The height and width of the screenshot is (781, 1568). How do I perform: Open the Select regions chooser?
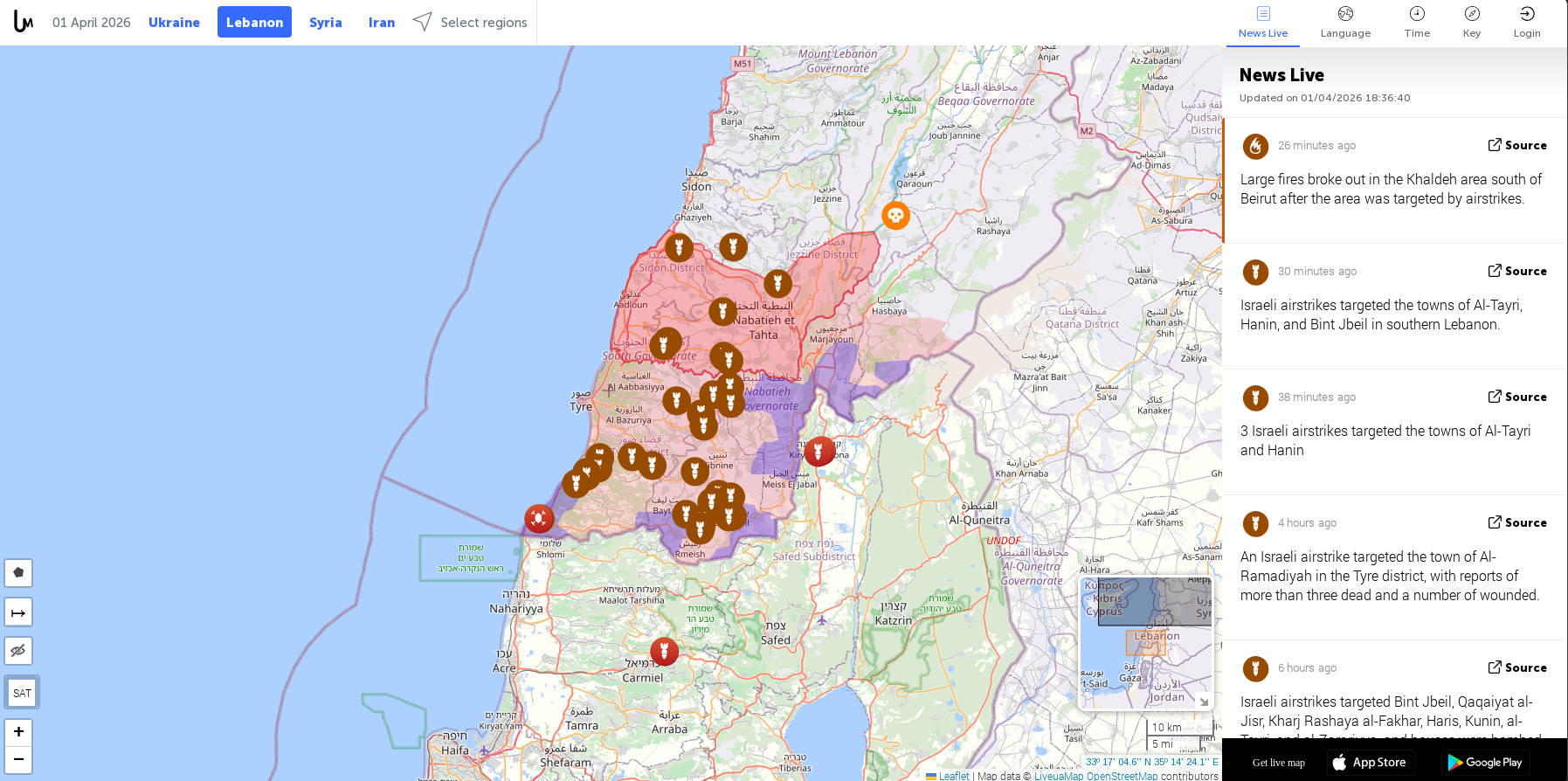click(470, 23)
